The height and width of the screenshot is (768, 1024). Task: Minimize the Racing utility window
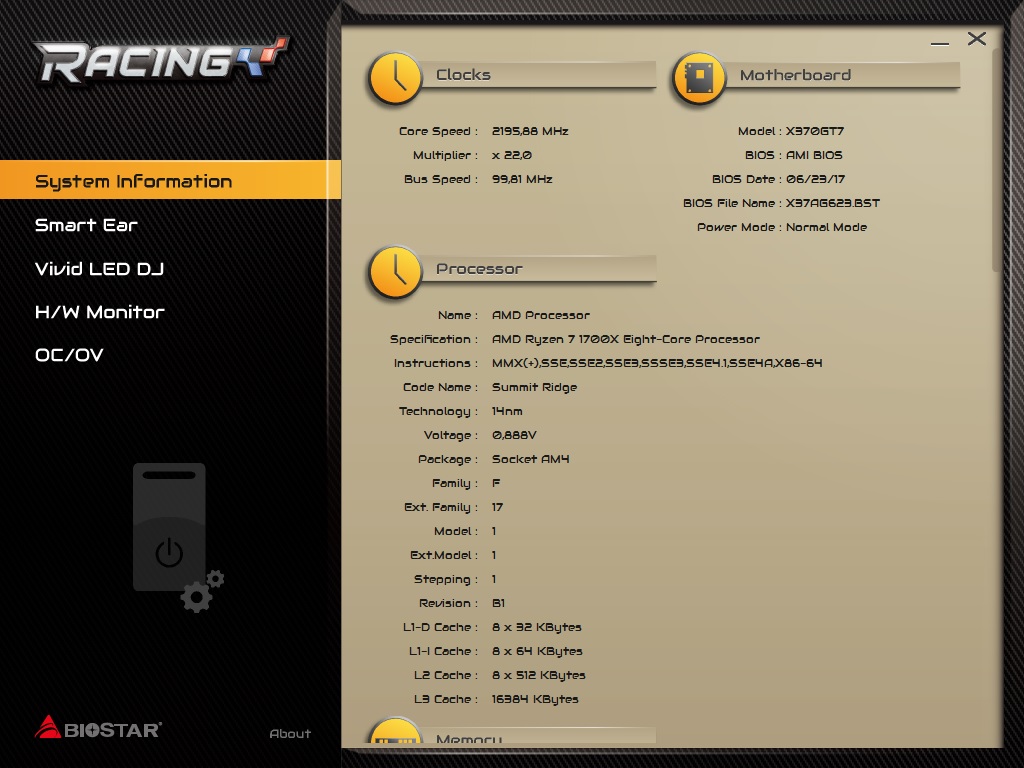(939, 42)
